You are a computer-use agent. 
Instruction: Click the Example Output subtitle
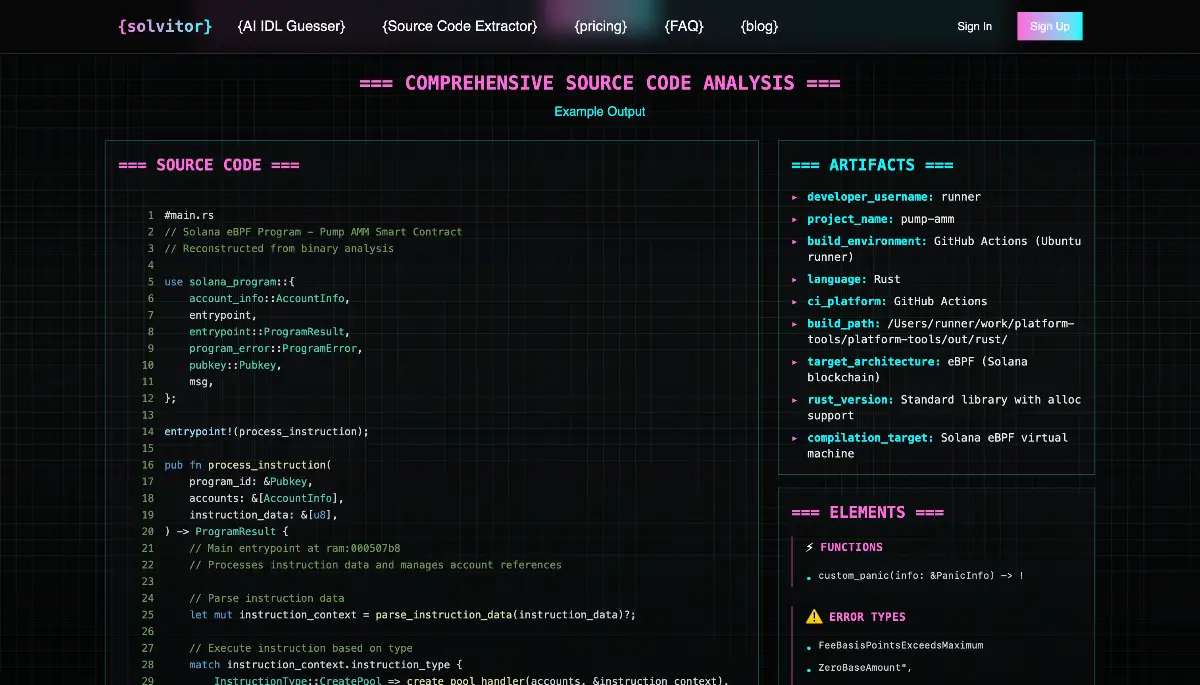600,112
